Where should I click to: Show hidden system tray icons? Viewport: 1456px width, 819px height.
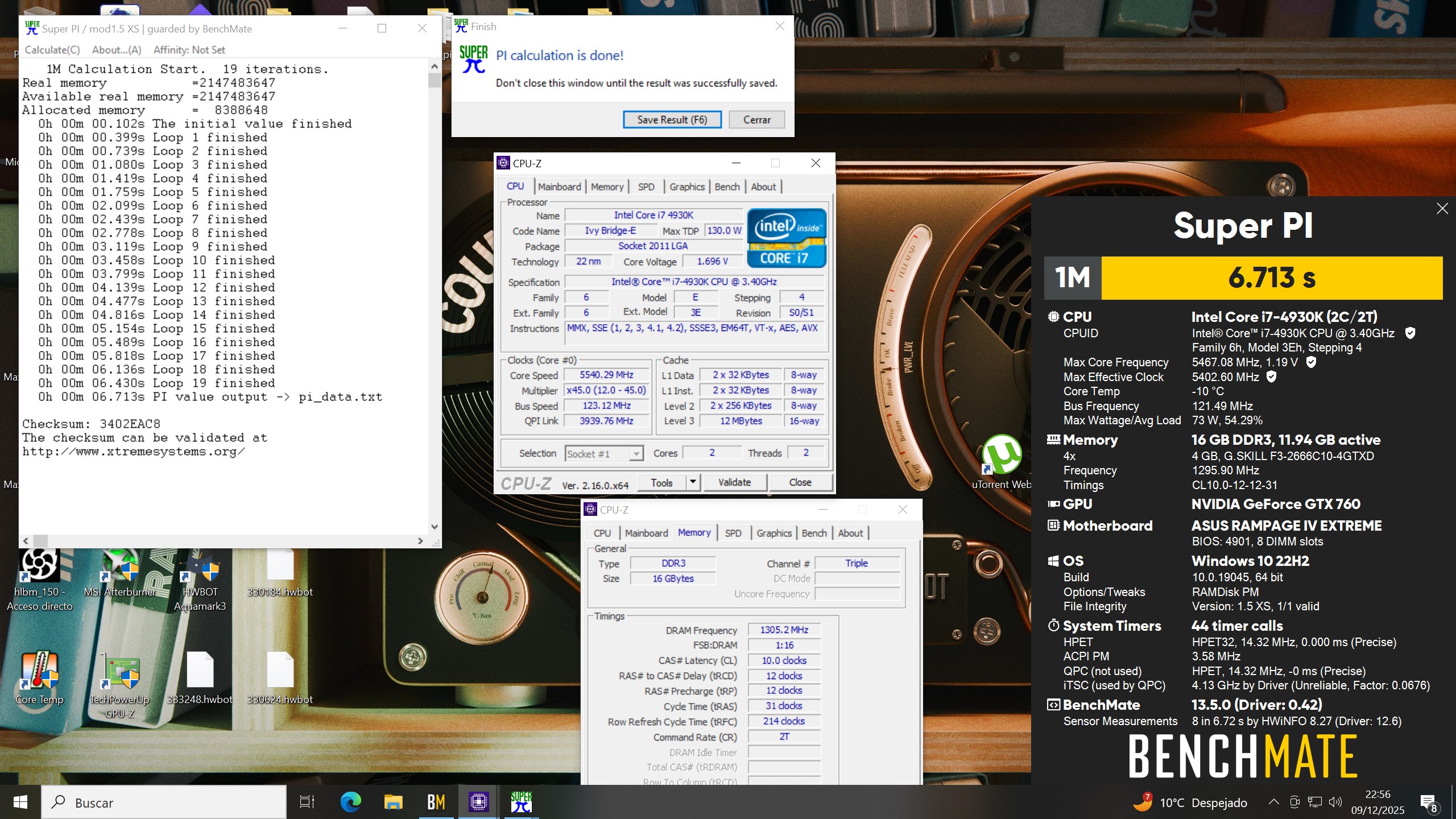pos(1274,802)
